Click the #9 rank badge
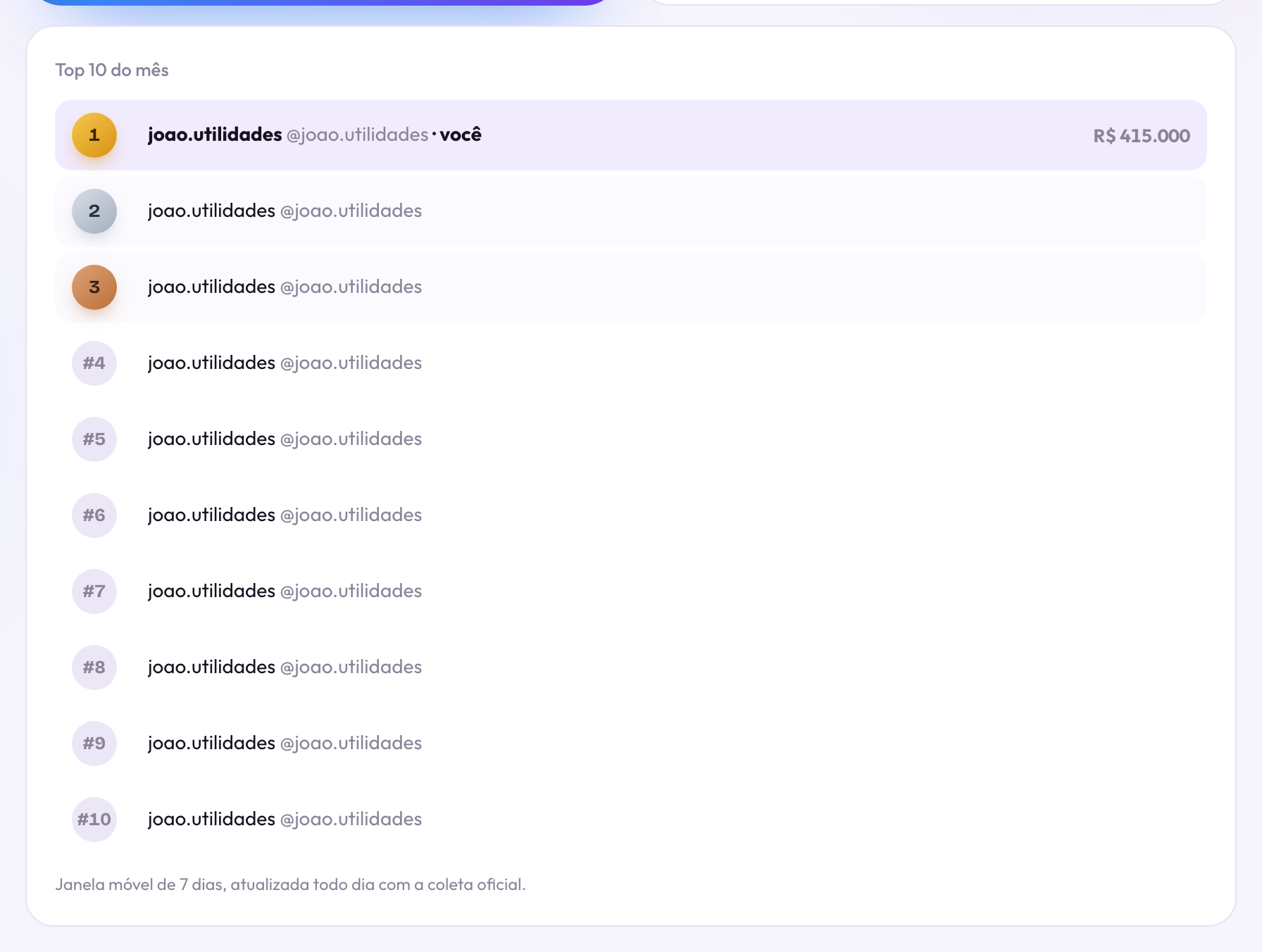Screen dimensions: 1262x952 [94, 744]
